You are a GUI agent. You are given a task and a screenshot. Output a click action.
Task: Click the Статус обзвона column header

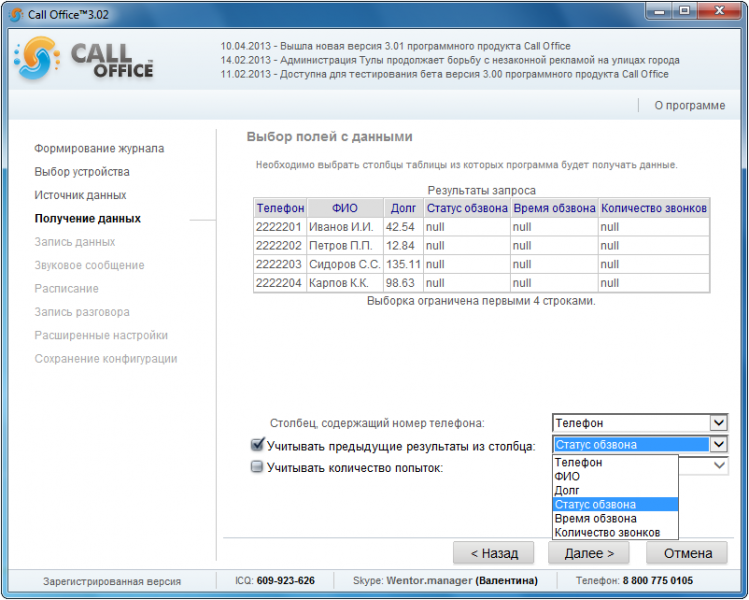pos(467,208)
